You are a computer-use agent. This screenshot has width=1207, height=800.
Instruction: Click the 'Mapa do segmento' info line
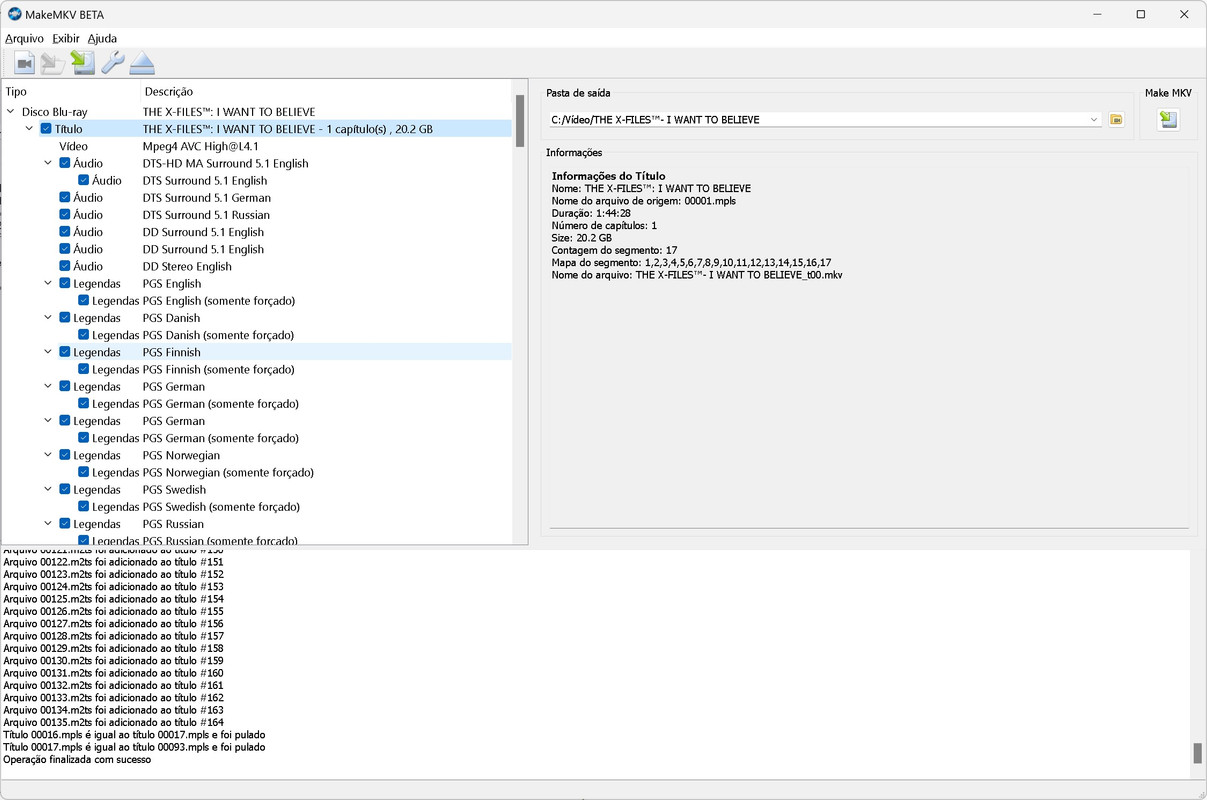pos(691,263)
